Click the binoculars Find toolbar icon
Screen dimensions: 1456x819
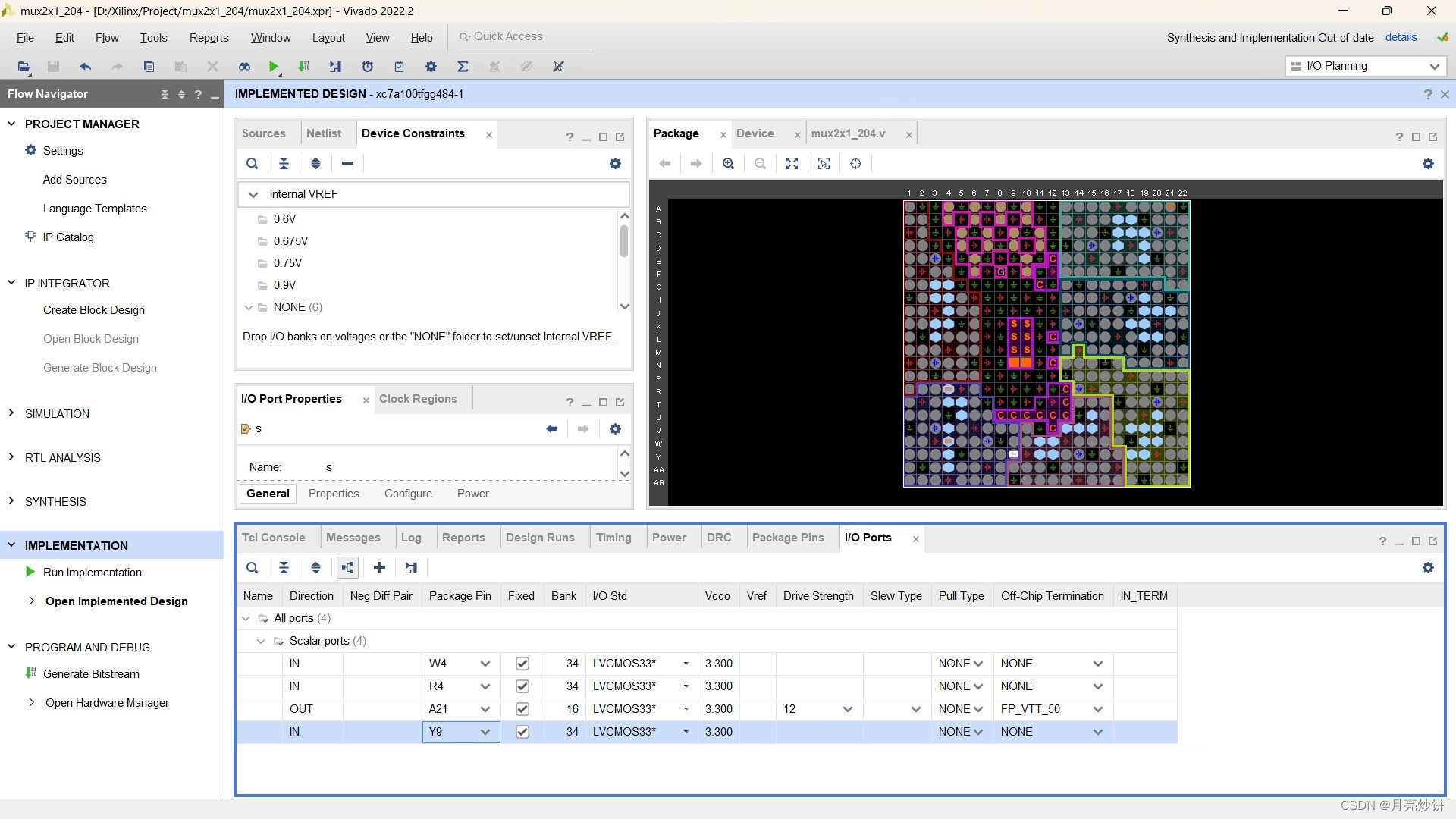click(244, 67)
